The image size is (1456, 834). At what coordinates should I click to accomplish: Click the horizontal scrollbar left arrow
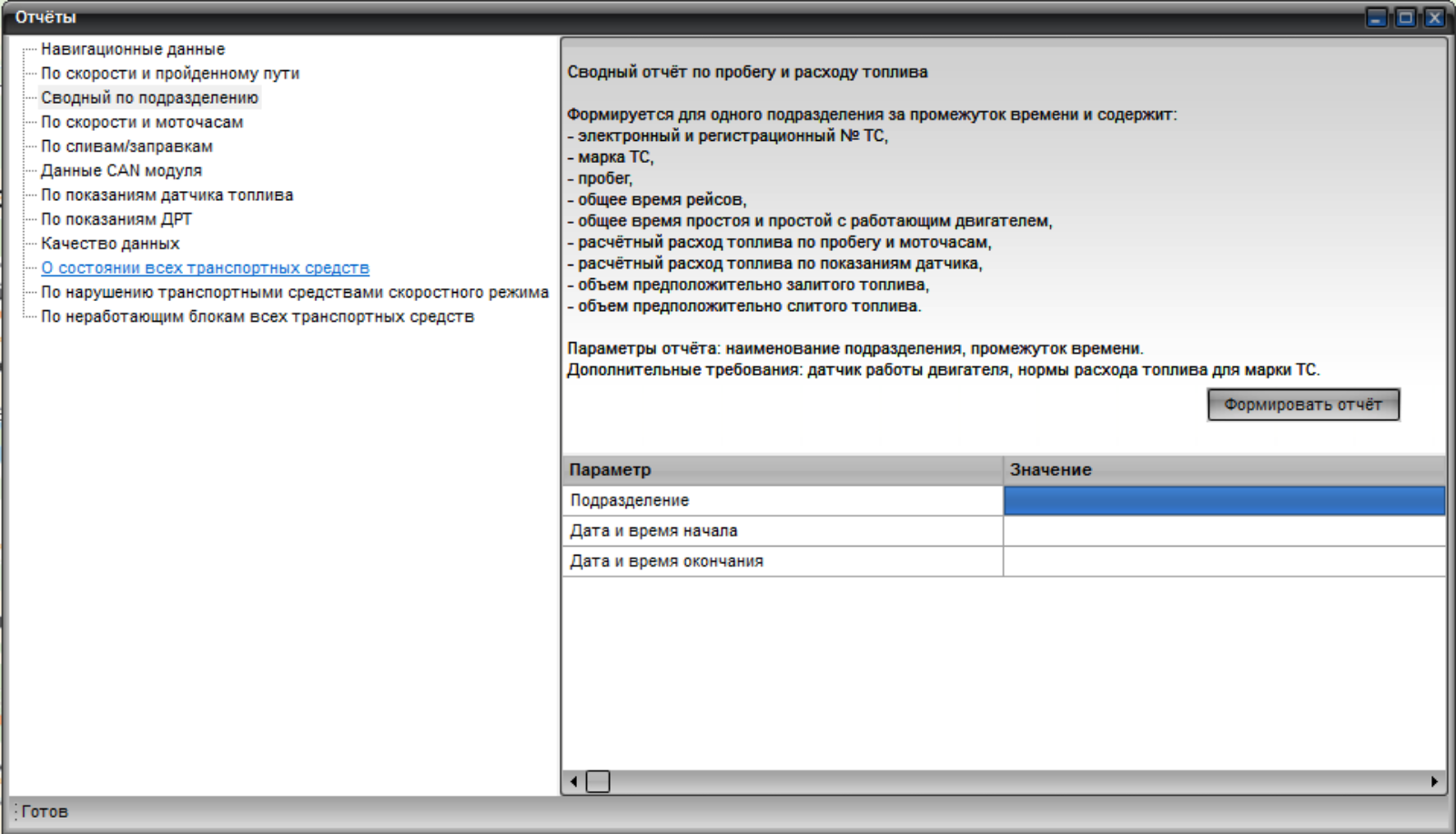(573, 781)
